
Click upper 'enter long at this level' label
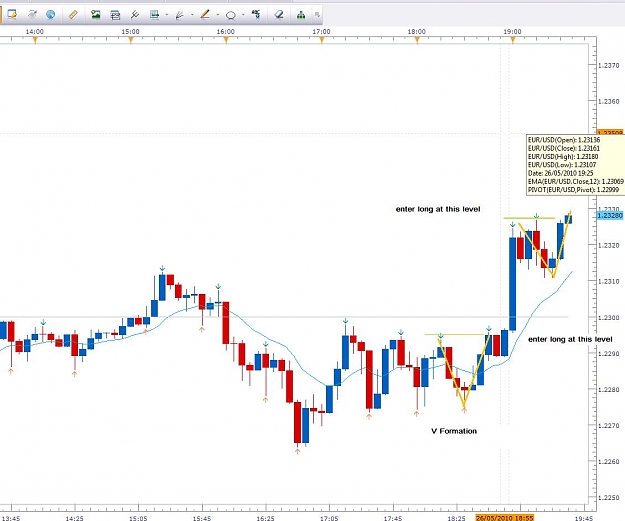438,209
